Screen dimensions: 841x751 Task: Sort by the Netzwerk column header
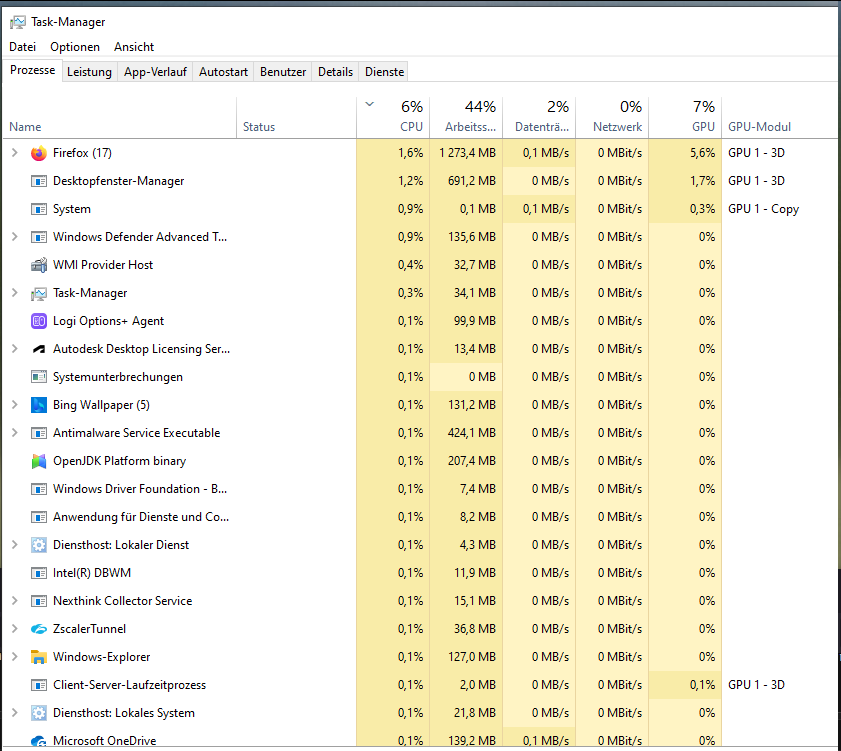point(611,117)
